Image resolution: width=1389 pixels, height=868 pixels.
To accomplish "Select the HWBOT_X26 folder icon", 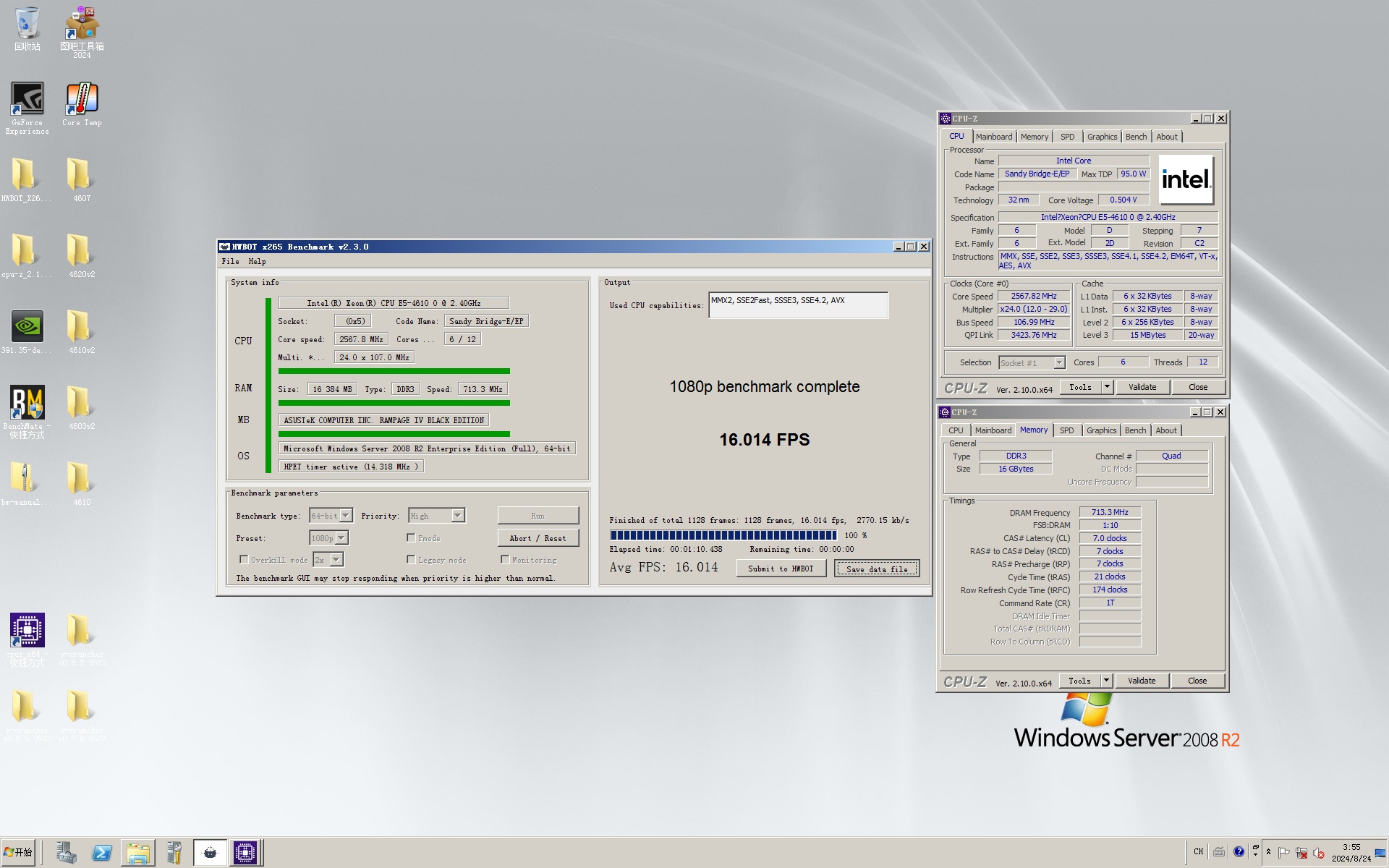I will point(27,180).
